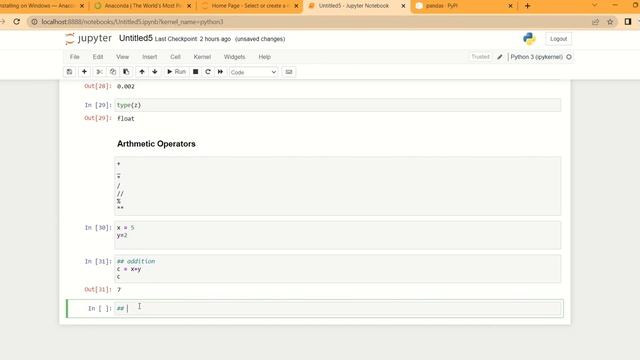Click the Out[31] output value 7
640x360 pixels.
tap(119, 289)
